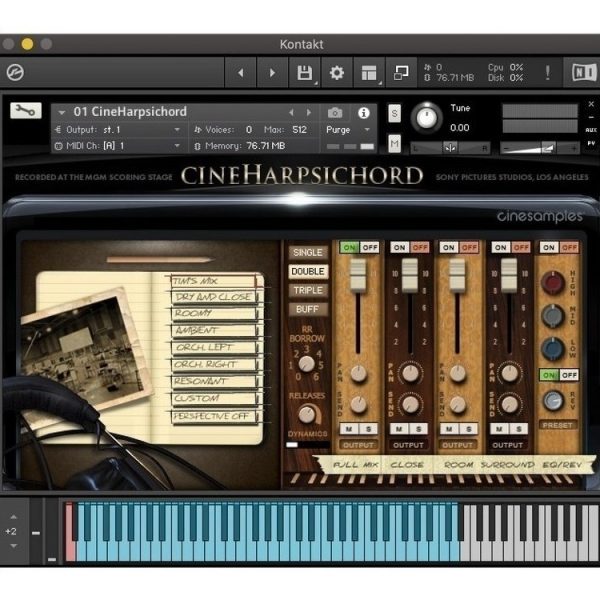
Task: Click the Max voices value 512
Action: point(299,130)
